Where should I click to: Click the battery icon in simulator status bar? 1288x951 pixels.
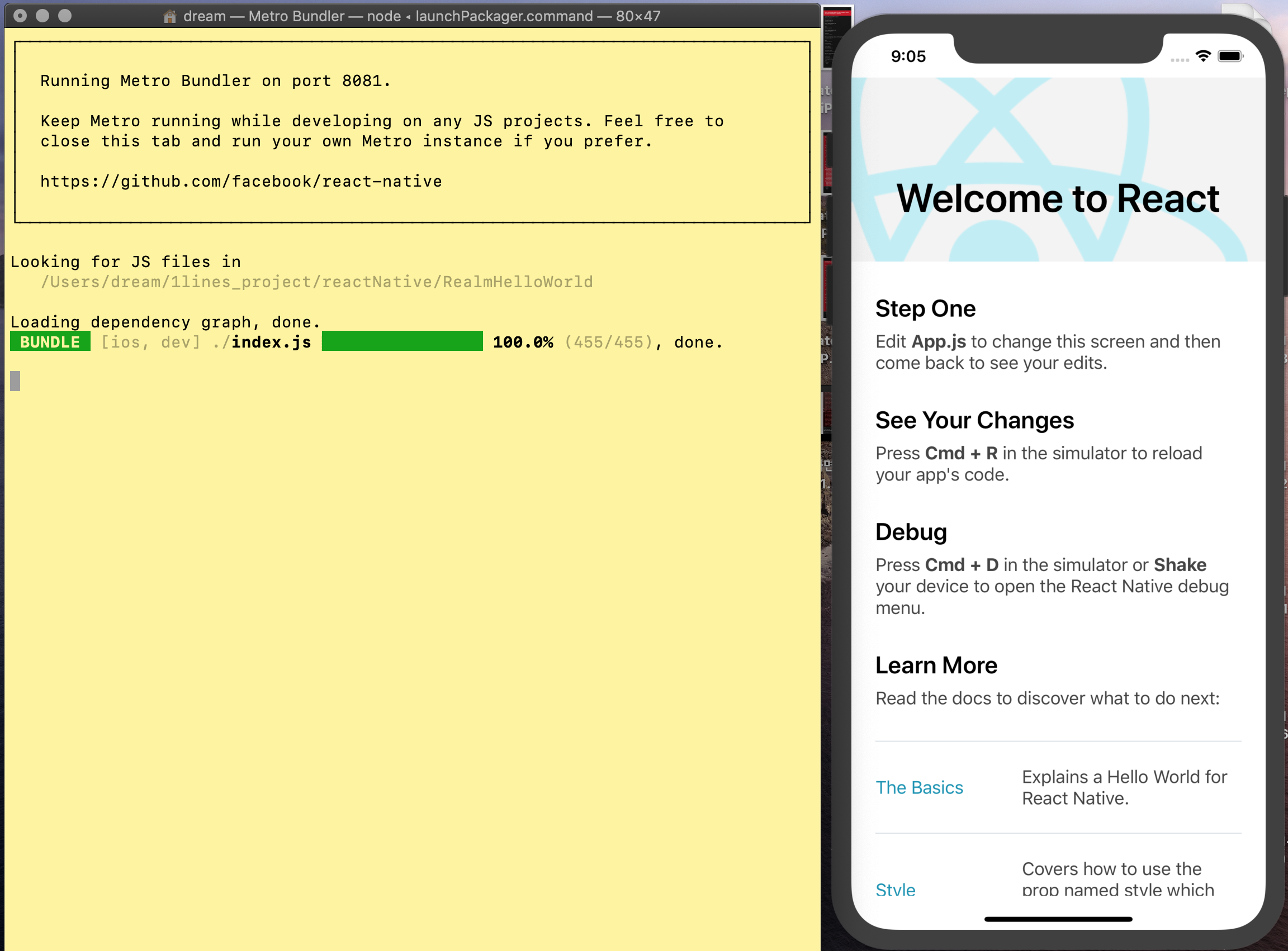pyautogui.click(x=1230, y=56)
